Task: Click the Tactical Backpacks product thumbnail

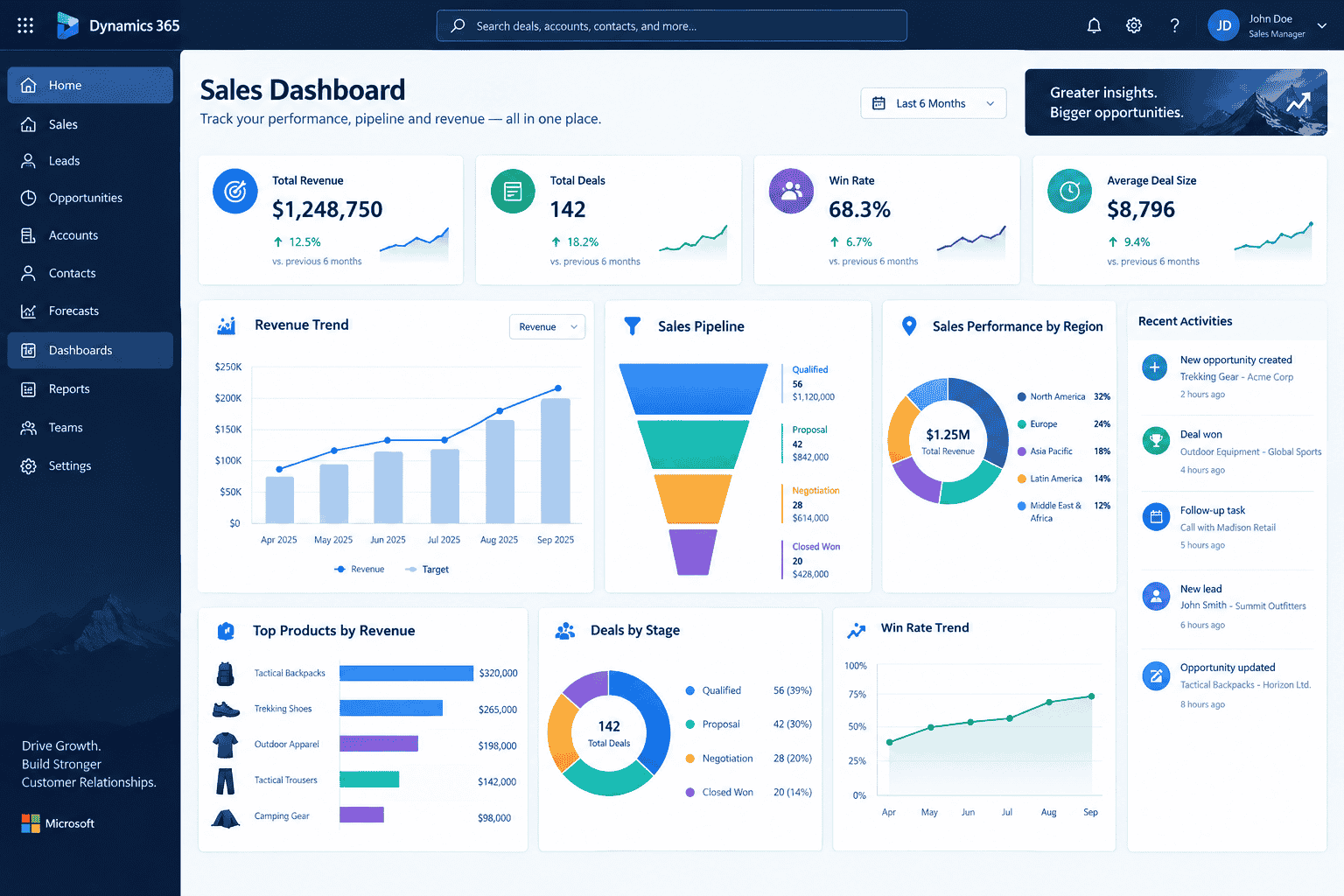Action: 225,674
